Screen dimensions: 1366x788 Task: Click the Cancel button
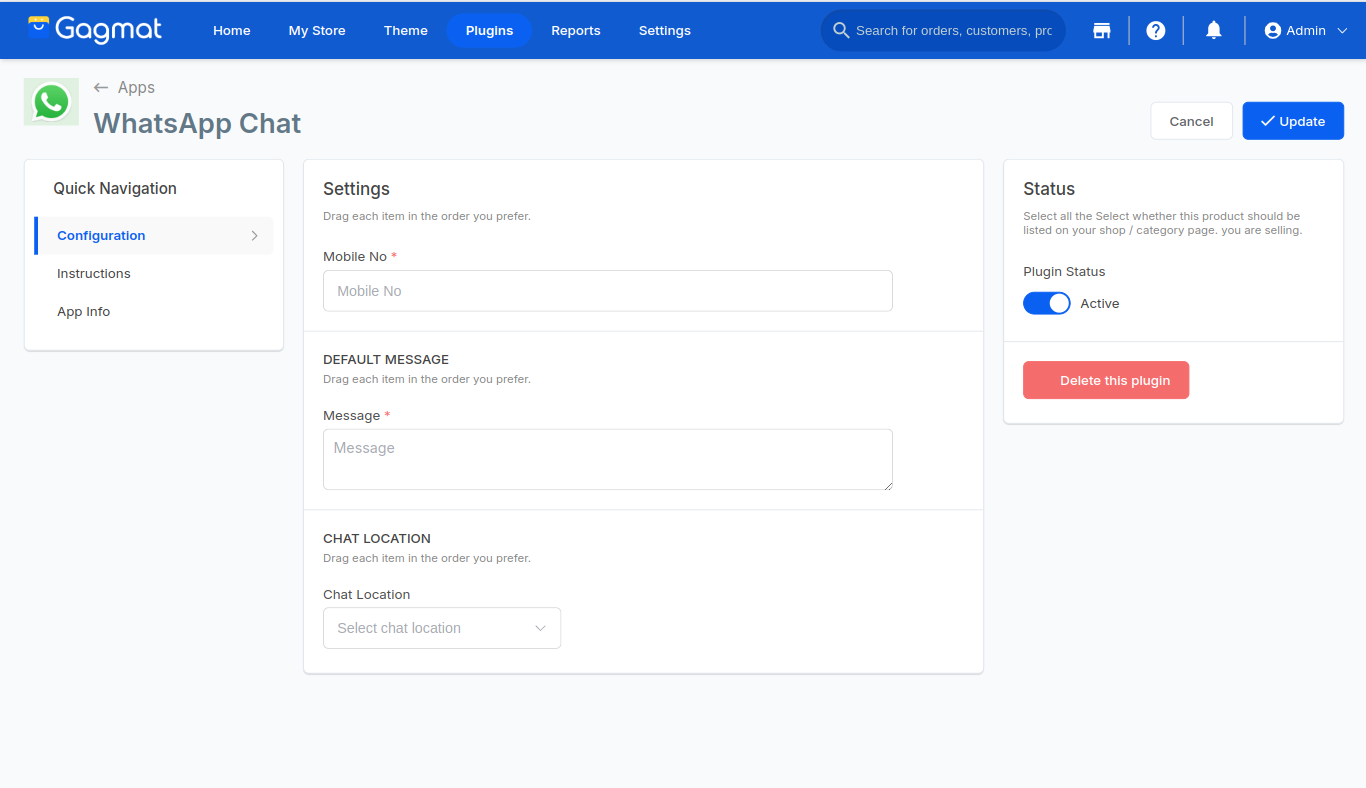click(x=1192, y=121)
